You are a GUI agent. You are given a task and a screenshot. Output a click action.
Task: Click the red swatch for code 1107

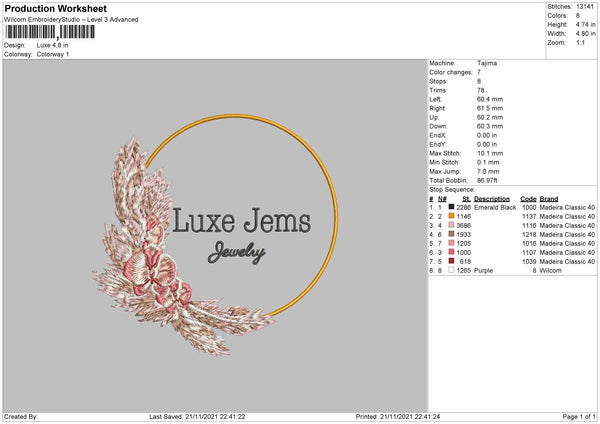coord(452,252)
